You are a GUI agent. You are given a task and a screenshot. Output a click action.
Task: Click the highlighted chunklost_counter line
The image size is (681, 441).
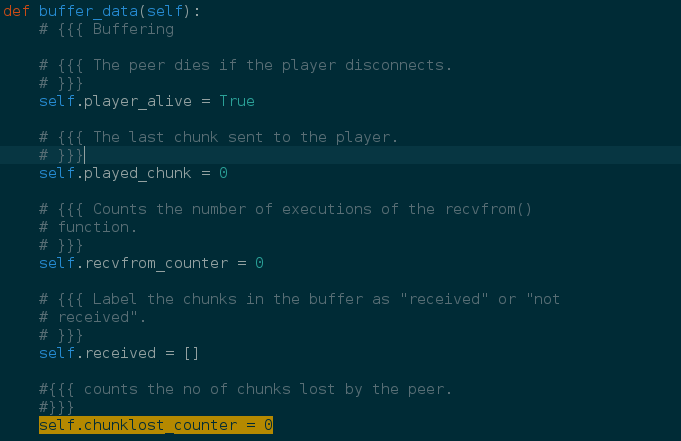point(156,426)
